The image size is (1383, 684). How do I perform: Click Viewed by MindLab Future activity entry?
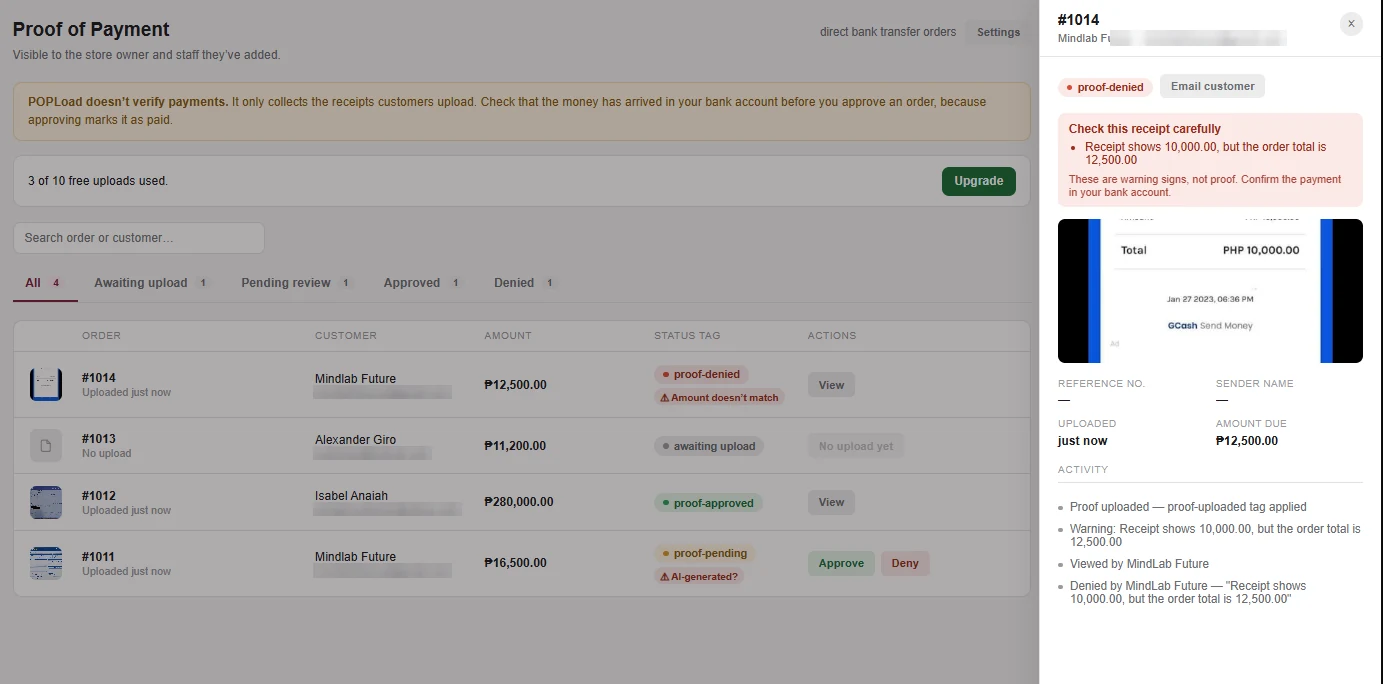coord(1139,564)
